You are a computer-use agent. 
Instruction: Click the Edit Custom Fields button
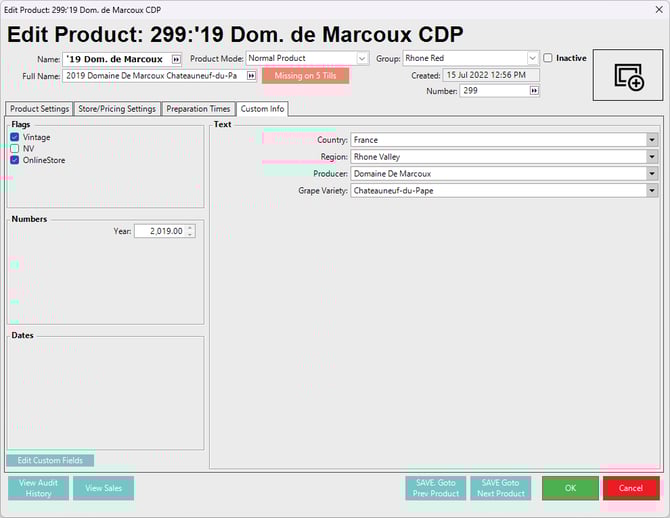coord(50,460)
